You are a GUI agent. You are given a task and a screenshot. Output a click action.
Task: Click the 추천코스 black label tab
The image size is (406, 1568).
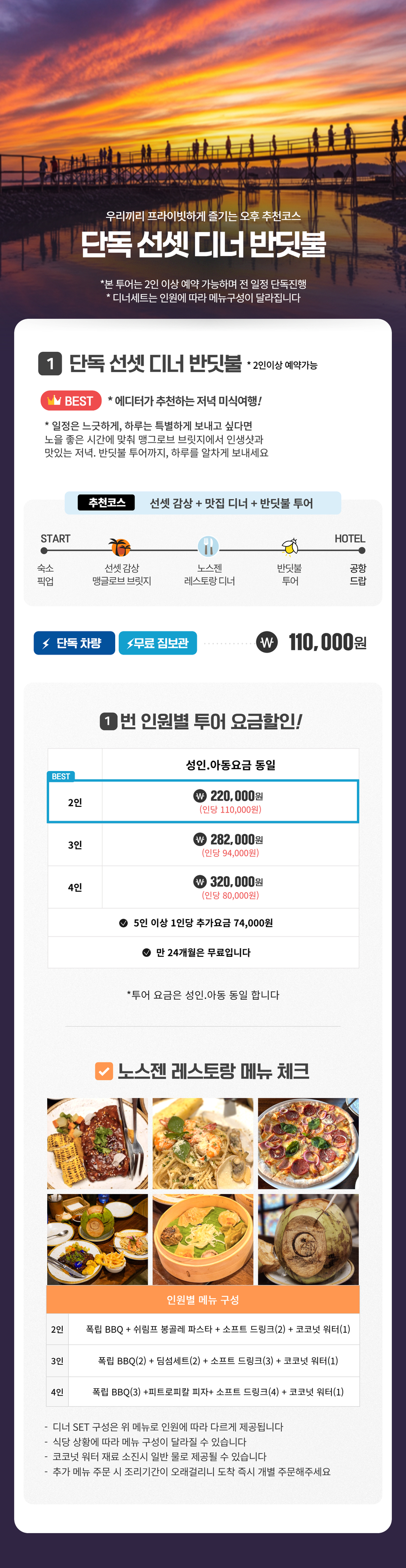coord(107,503)
